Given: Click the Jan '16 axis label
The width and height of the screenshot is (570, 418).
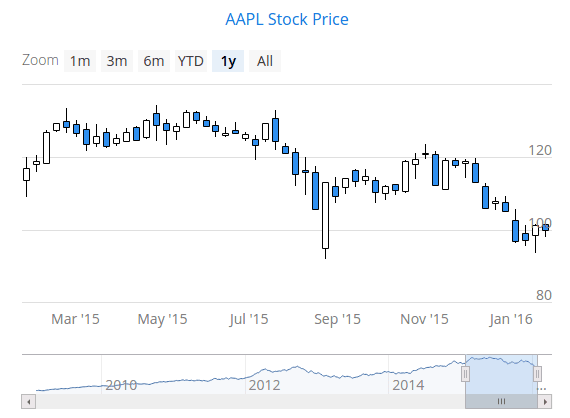Looking at the screenshot, I should pyautogui.click(x=511, y=319).
